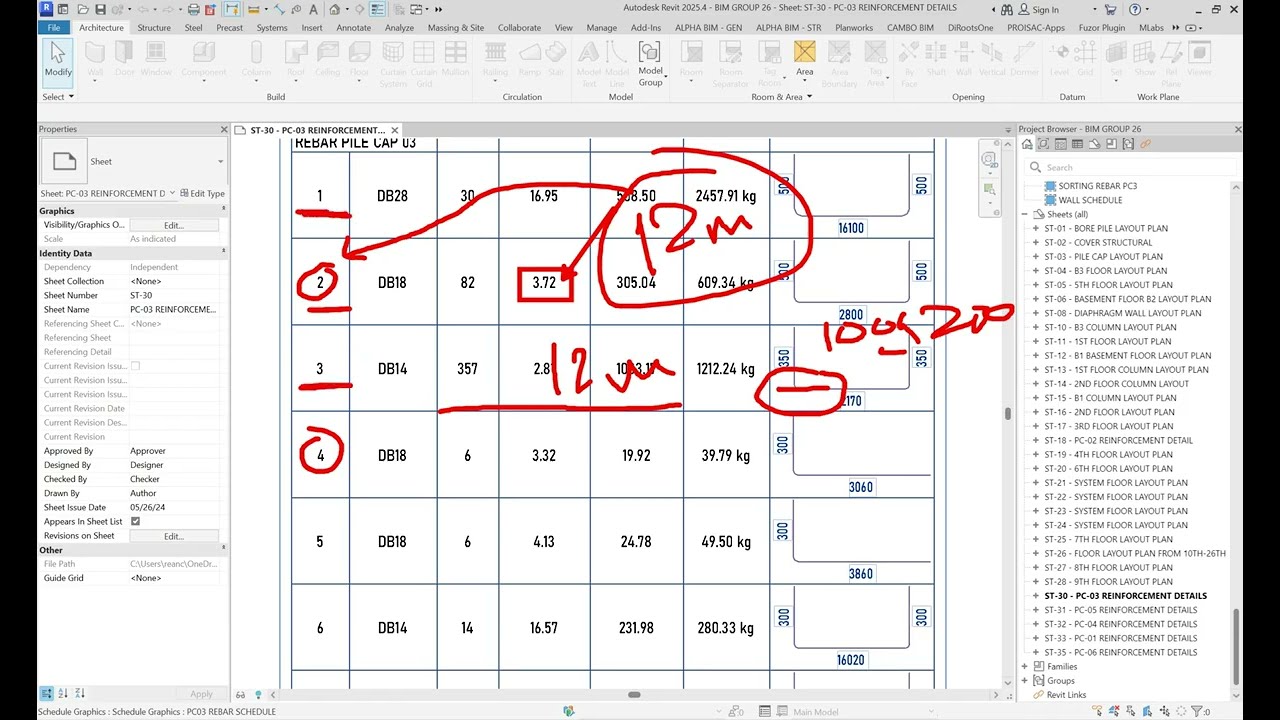Image resolution: width=1280 pixels, height=720 pixels.
Task: Collapse the Sheets (all) tree node
Action: (x=1025, y=214)
